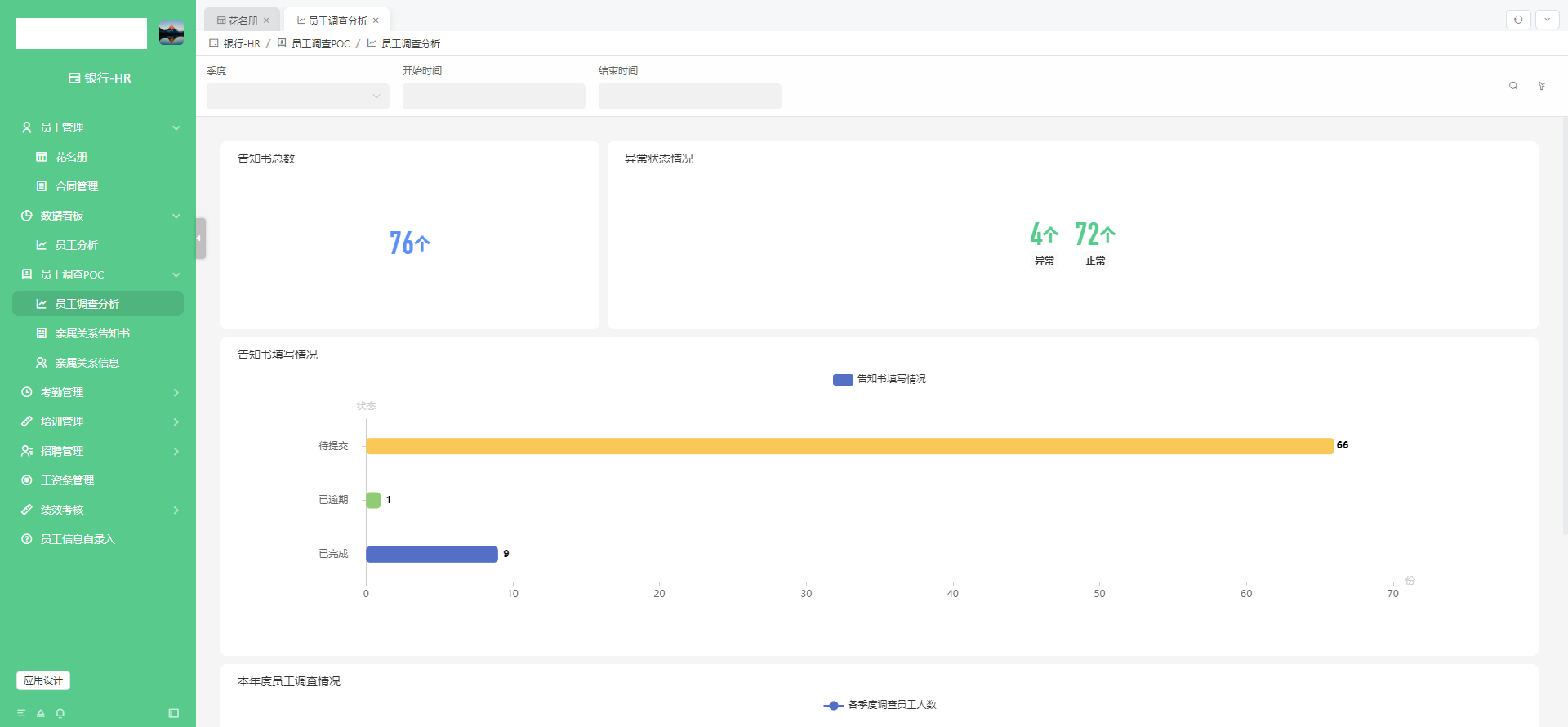
Task: Click the 应用设计 button
Action: (x=43, y=680)
